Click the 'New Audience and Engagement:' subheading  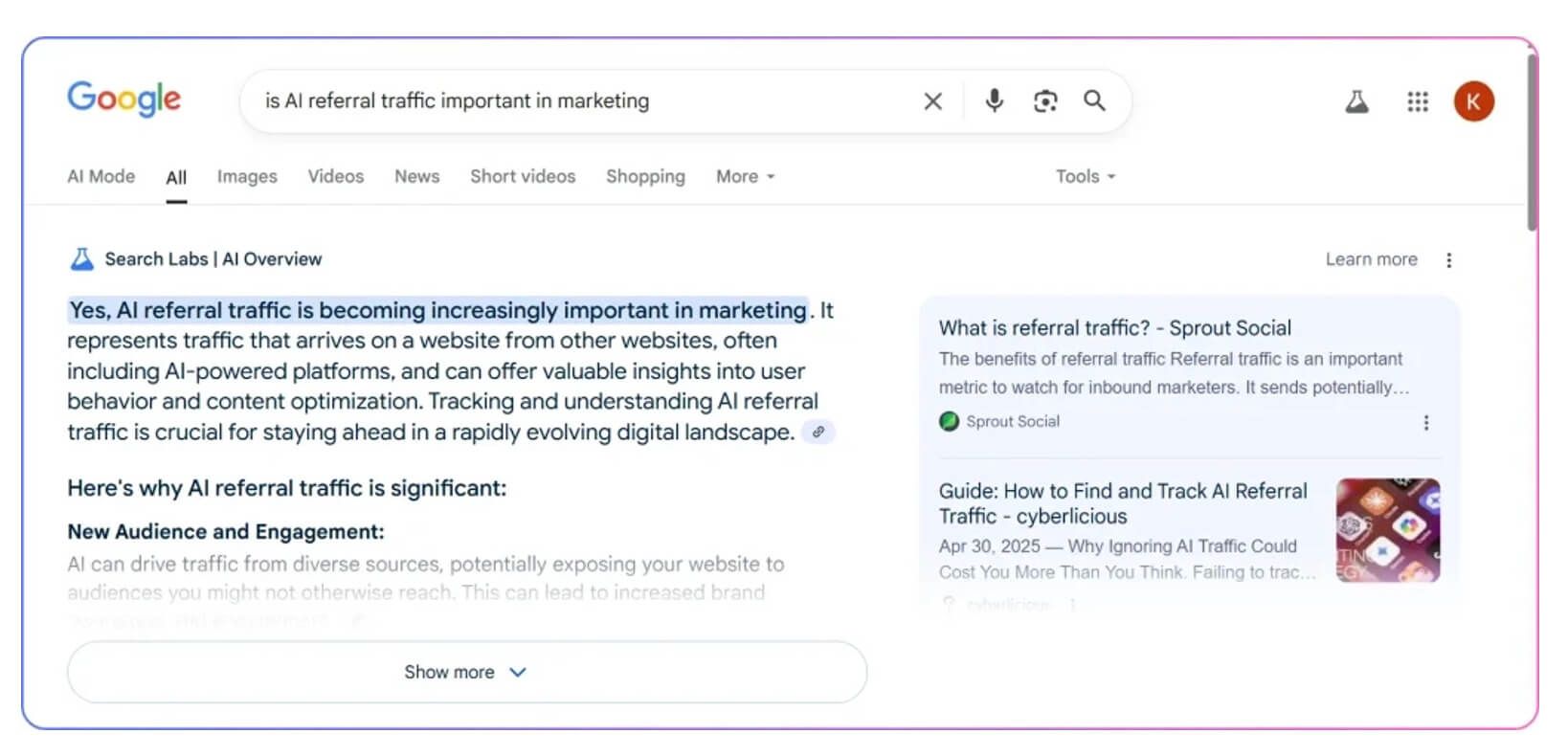coord(226,531)
